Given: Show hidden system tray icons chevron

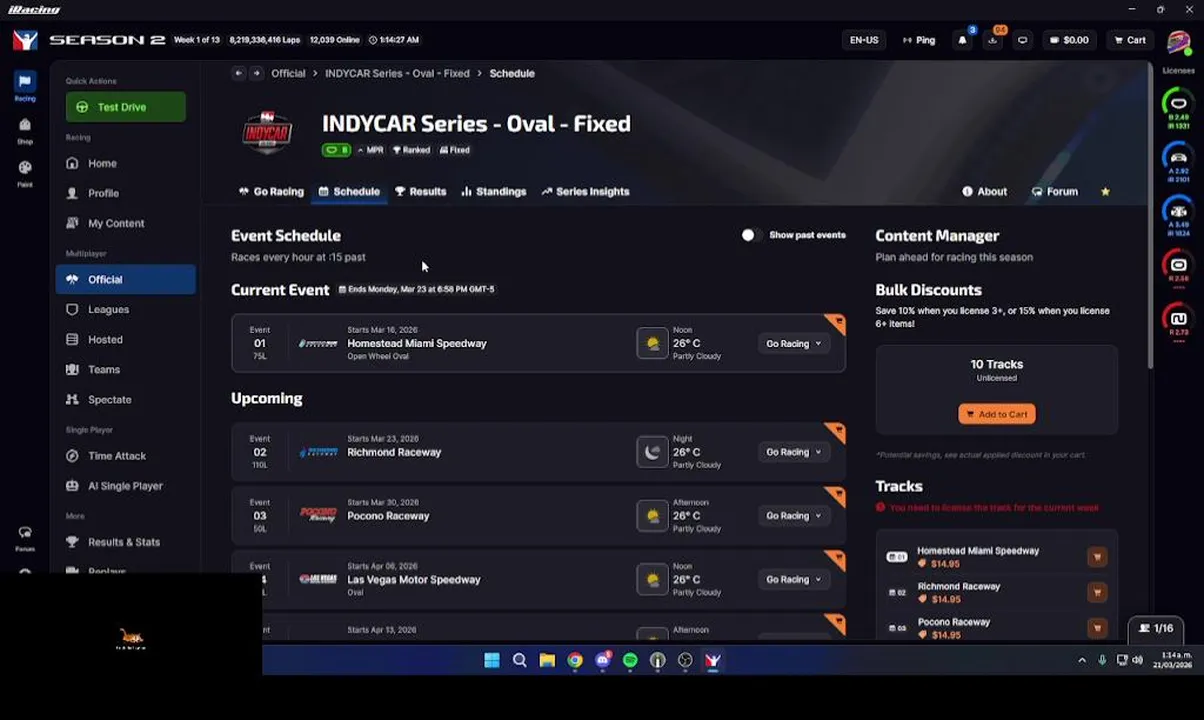Looking at the screenshot, I should tap(1081, 660).
